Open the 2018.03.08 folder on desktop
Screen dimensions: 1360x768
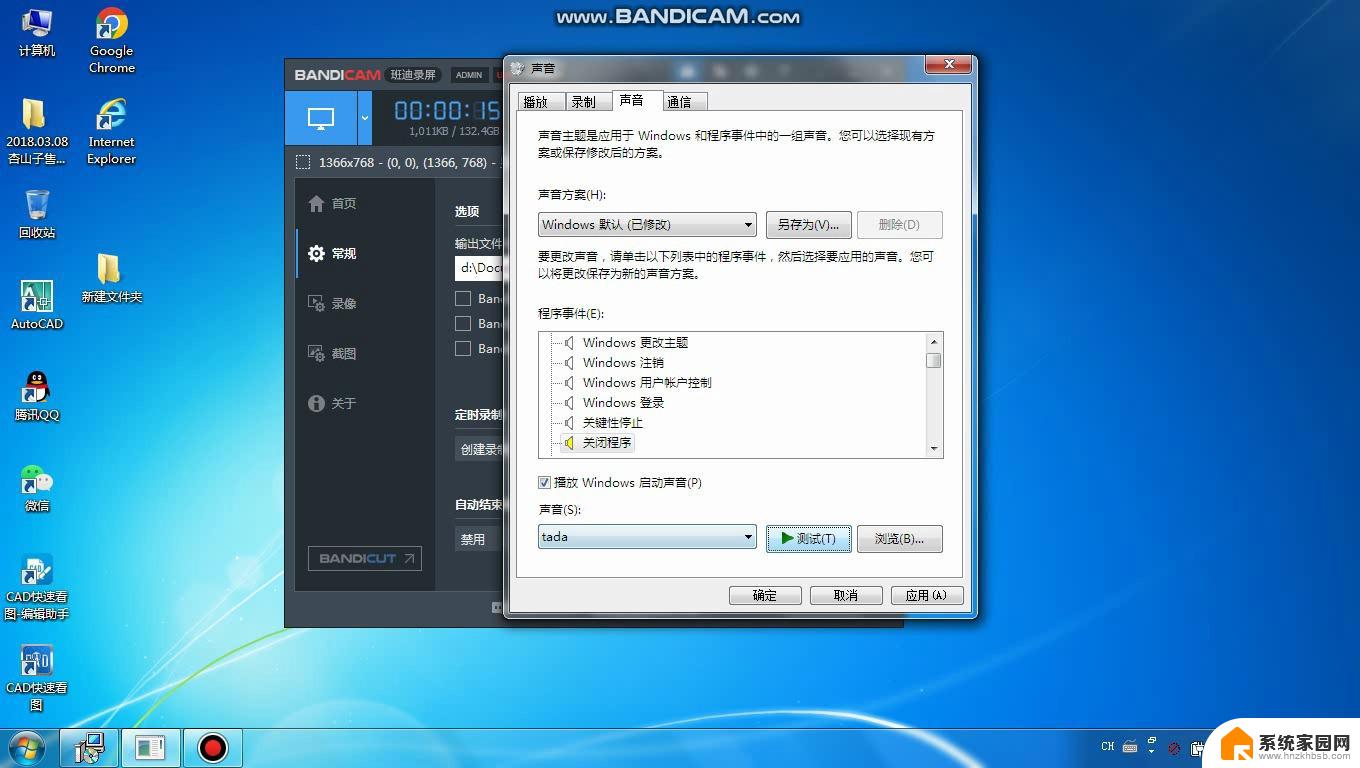(x=37, y=131)
